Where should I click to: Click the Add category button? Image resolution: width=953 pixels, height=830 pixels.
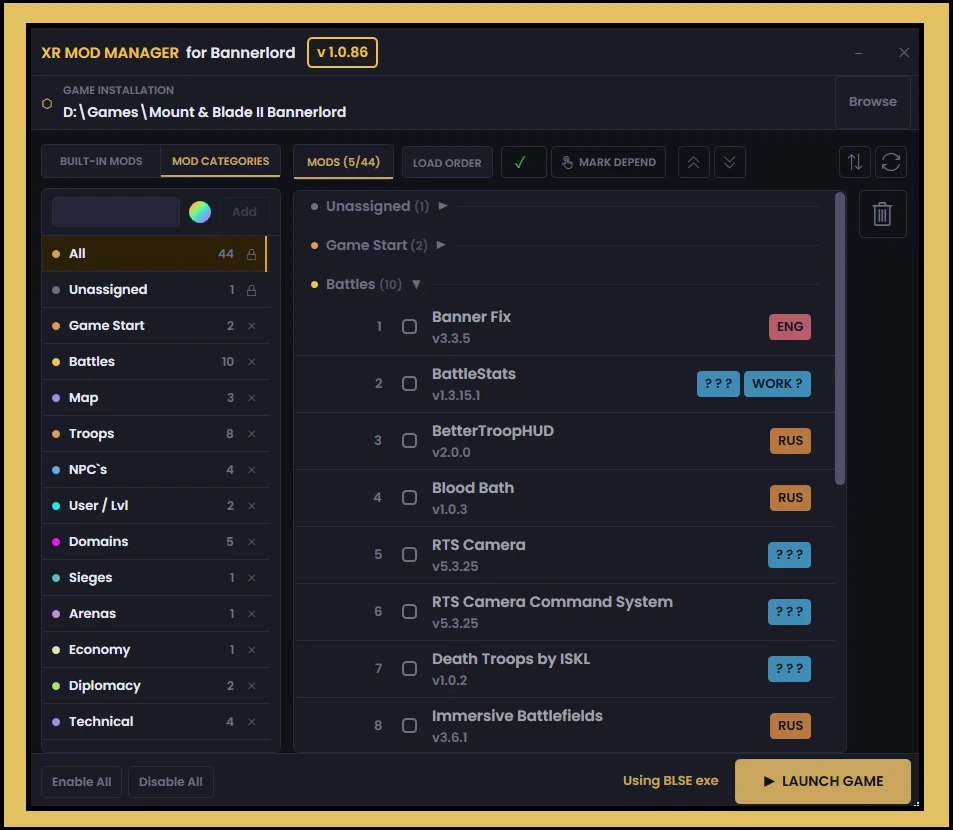point(244,212)
